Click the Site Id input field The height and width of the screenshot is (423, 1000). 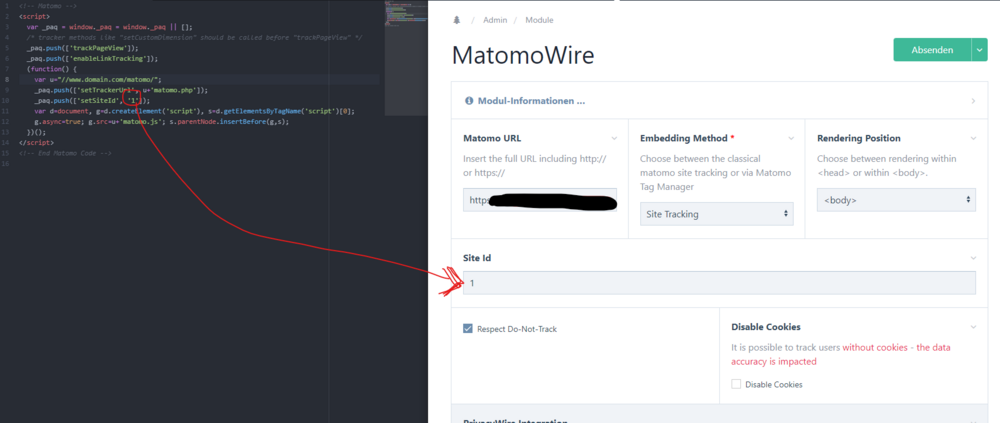coord(718,283)
